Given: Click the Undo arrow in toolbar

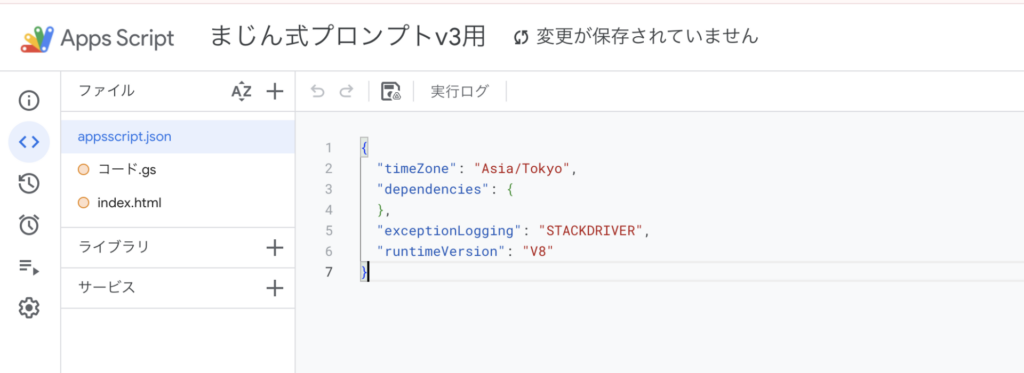Looking at the screenshot, I should pyautogui.click(x=317, y=92).
